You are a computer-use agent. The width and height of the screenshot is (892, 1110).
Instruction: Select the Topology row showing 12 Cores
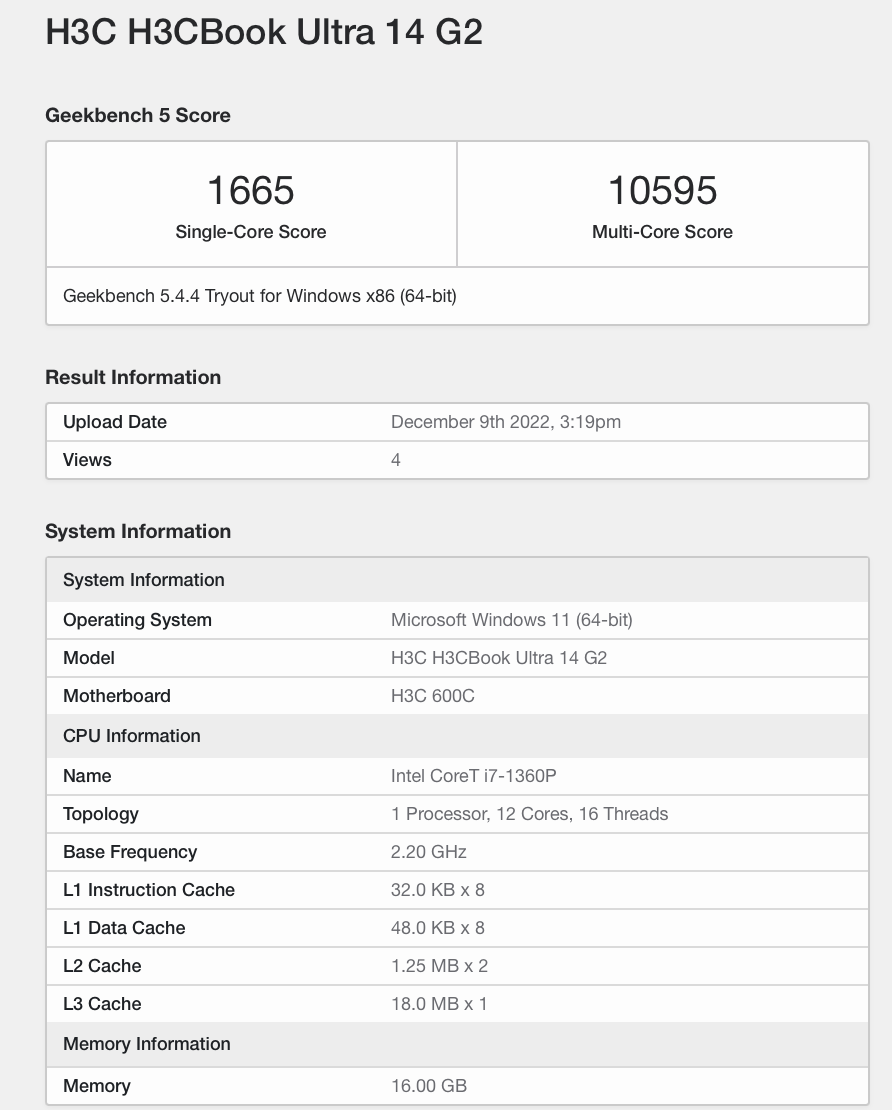click(529, 814)
